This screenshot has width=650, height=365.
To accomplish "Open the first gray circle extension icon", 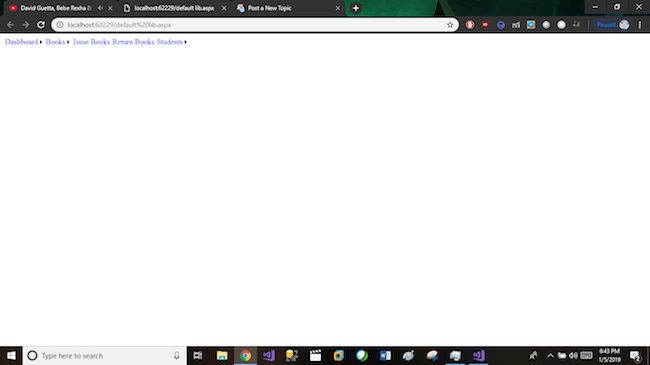I will click(x=546, y=25).
